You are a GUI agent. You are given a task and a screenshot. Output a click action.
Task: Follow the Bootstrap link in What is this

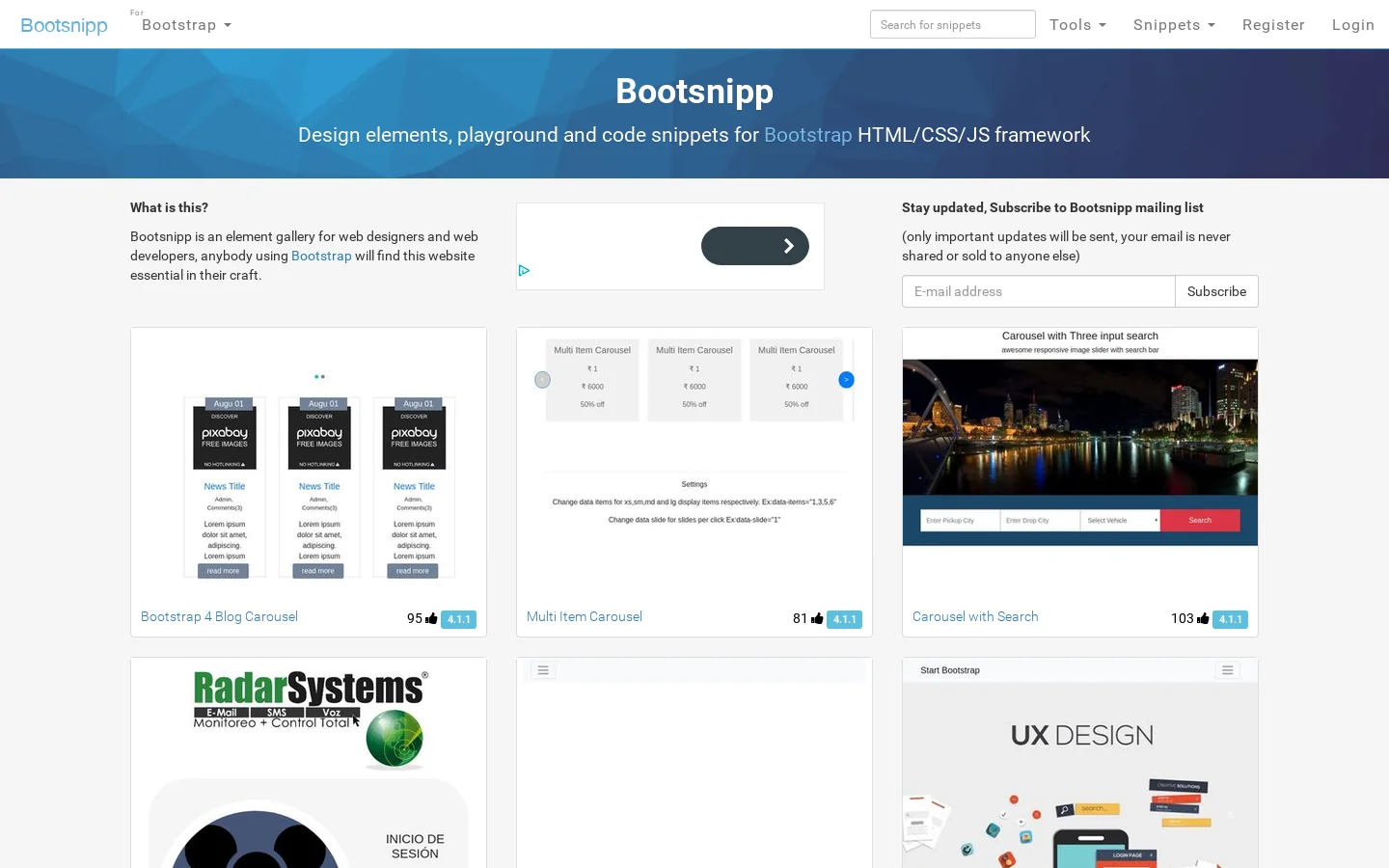321,256
